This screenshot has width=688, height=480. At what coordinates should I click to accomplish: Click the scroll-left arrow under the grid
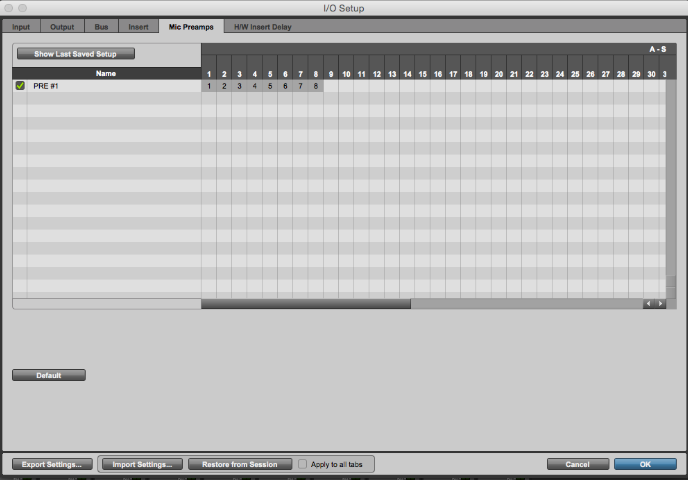pyautogui.click(x=648, y=303)
